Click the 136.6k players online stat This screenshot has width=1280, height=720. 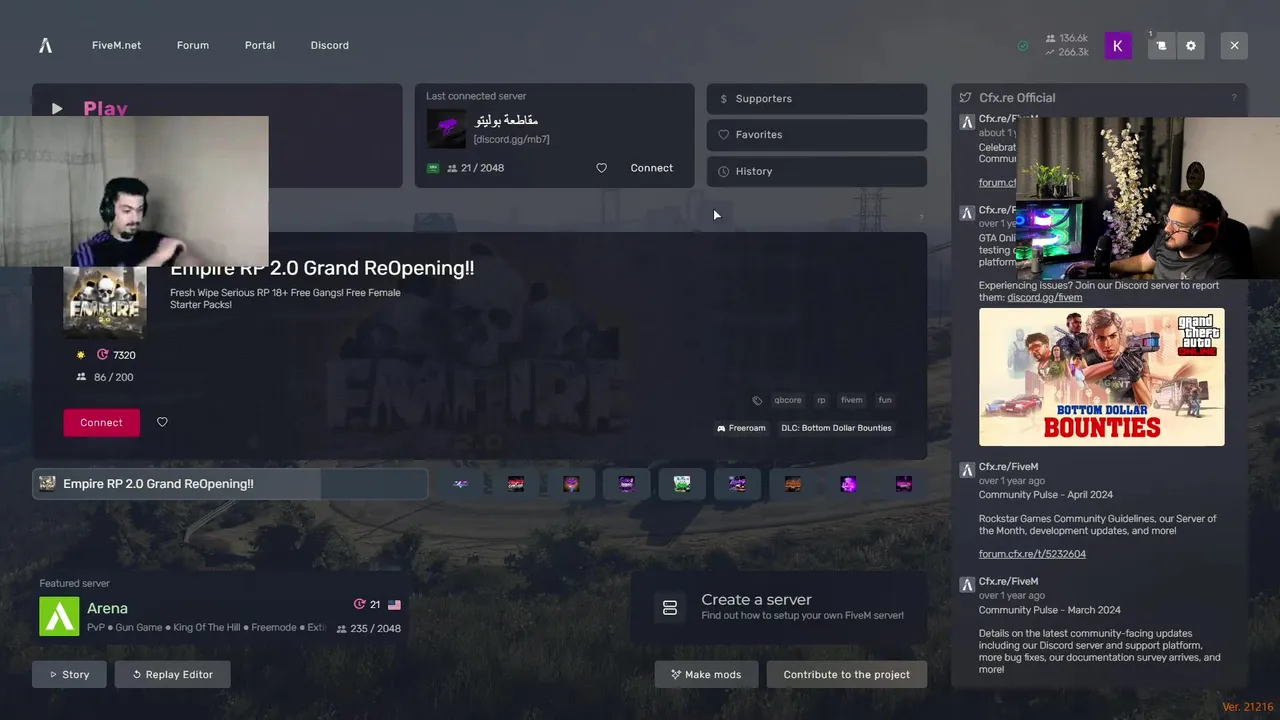point(1066,38)
